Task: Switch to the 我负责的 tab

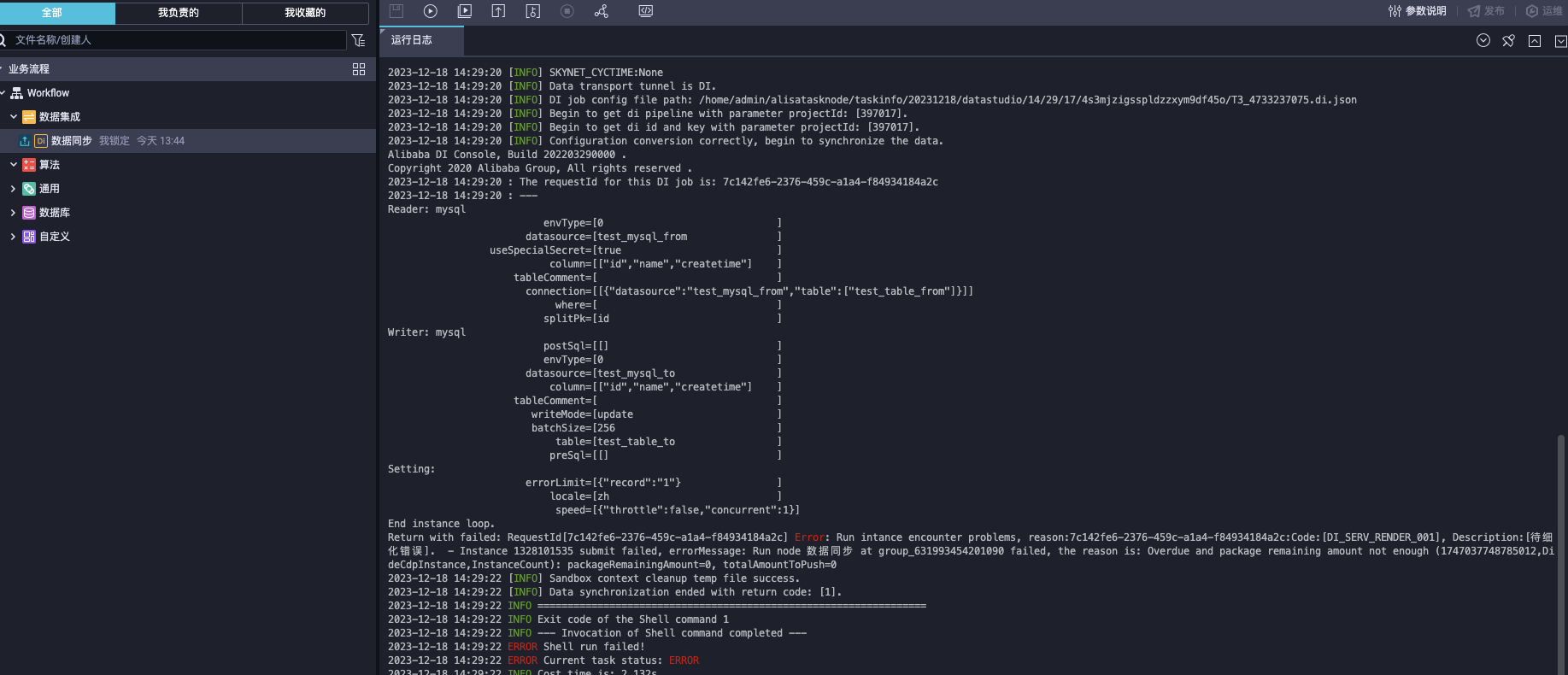Action: tap(179, 13)
